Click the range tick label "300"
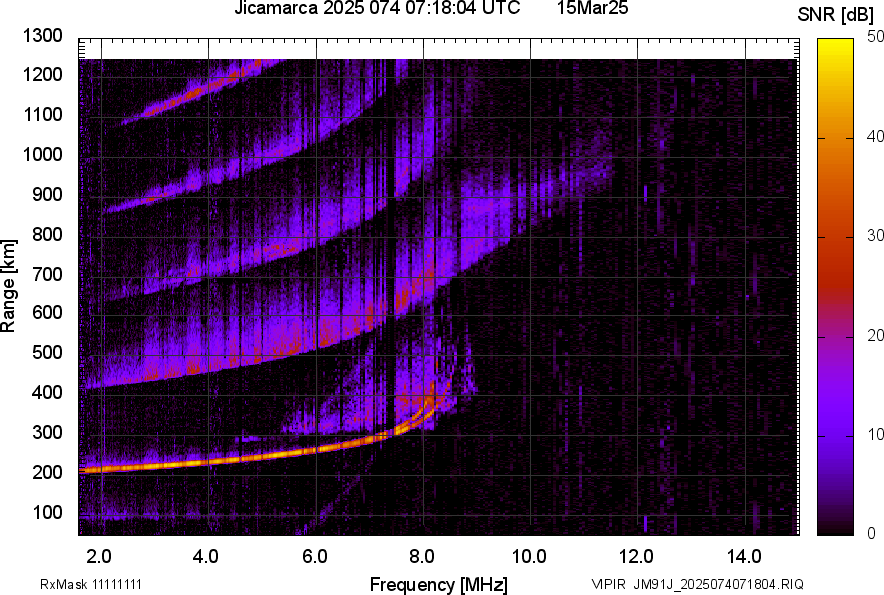 click(47, 433)
